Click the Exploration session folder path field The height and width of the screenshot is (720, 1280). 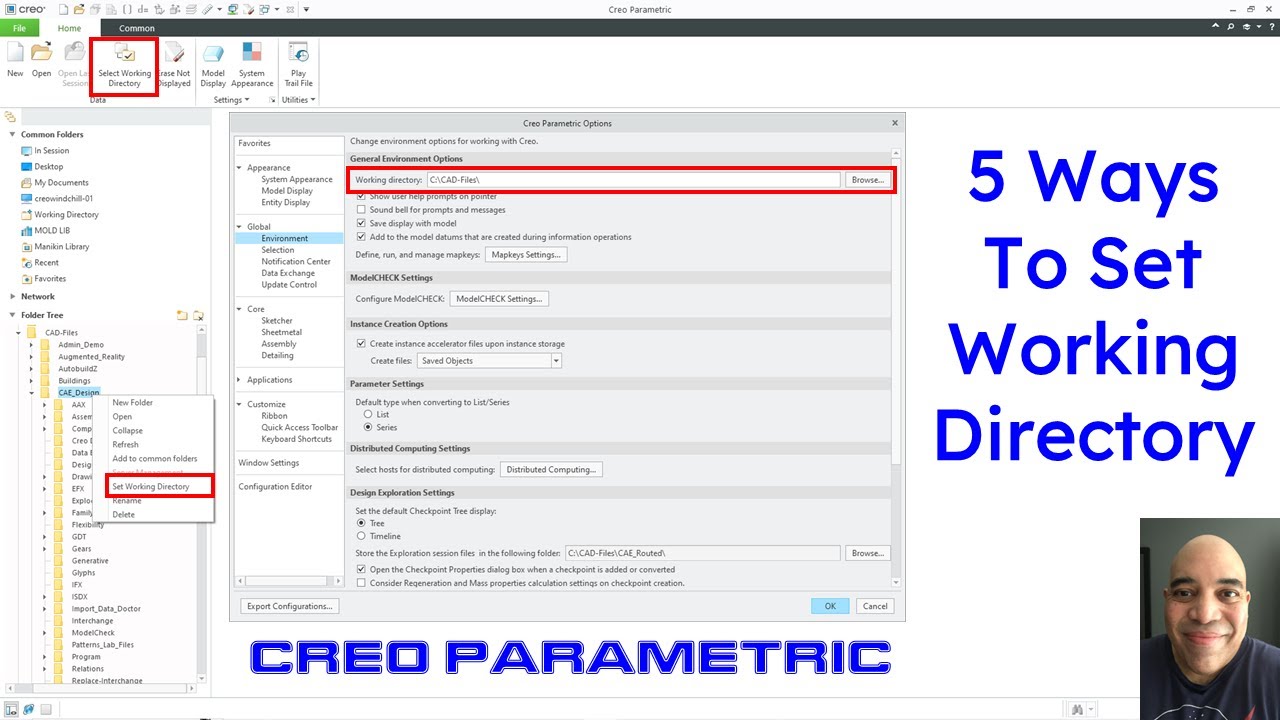tap(702, 553)
